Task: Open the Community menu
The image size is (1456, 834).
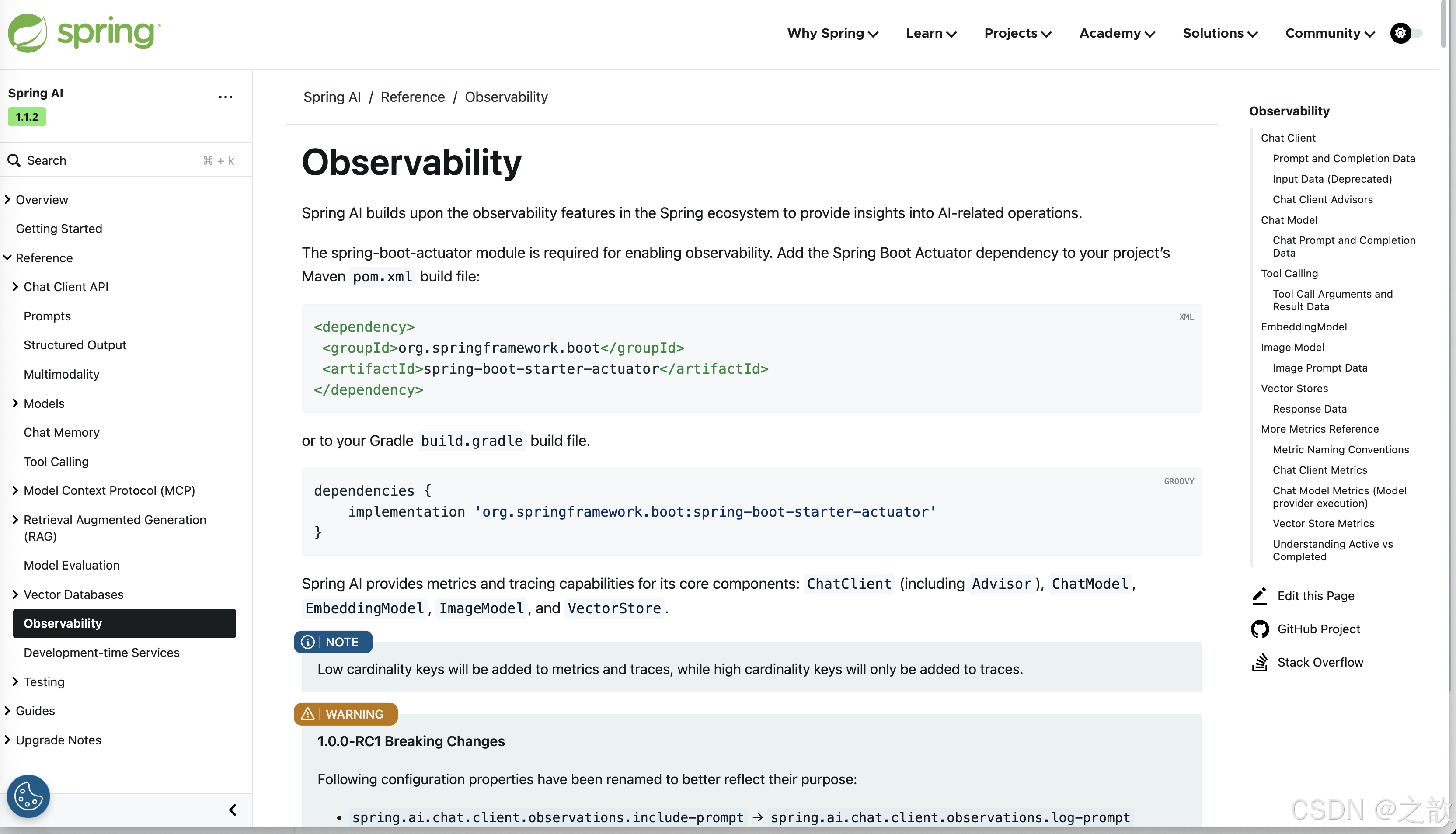Action: (1329, 33)
